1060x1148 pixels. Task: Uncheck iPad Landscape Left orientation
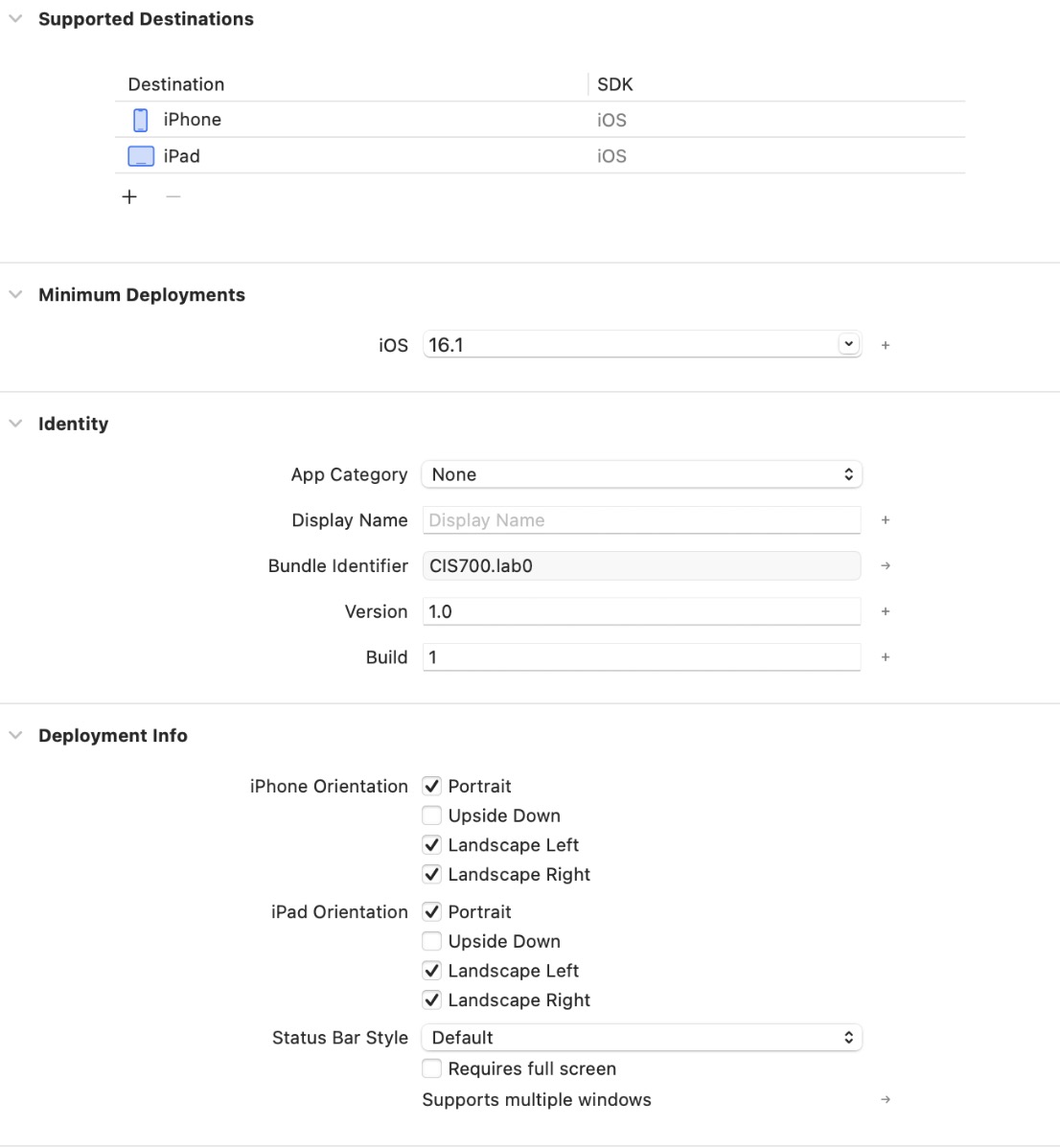pos(432,971)
